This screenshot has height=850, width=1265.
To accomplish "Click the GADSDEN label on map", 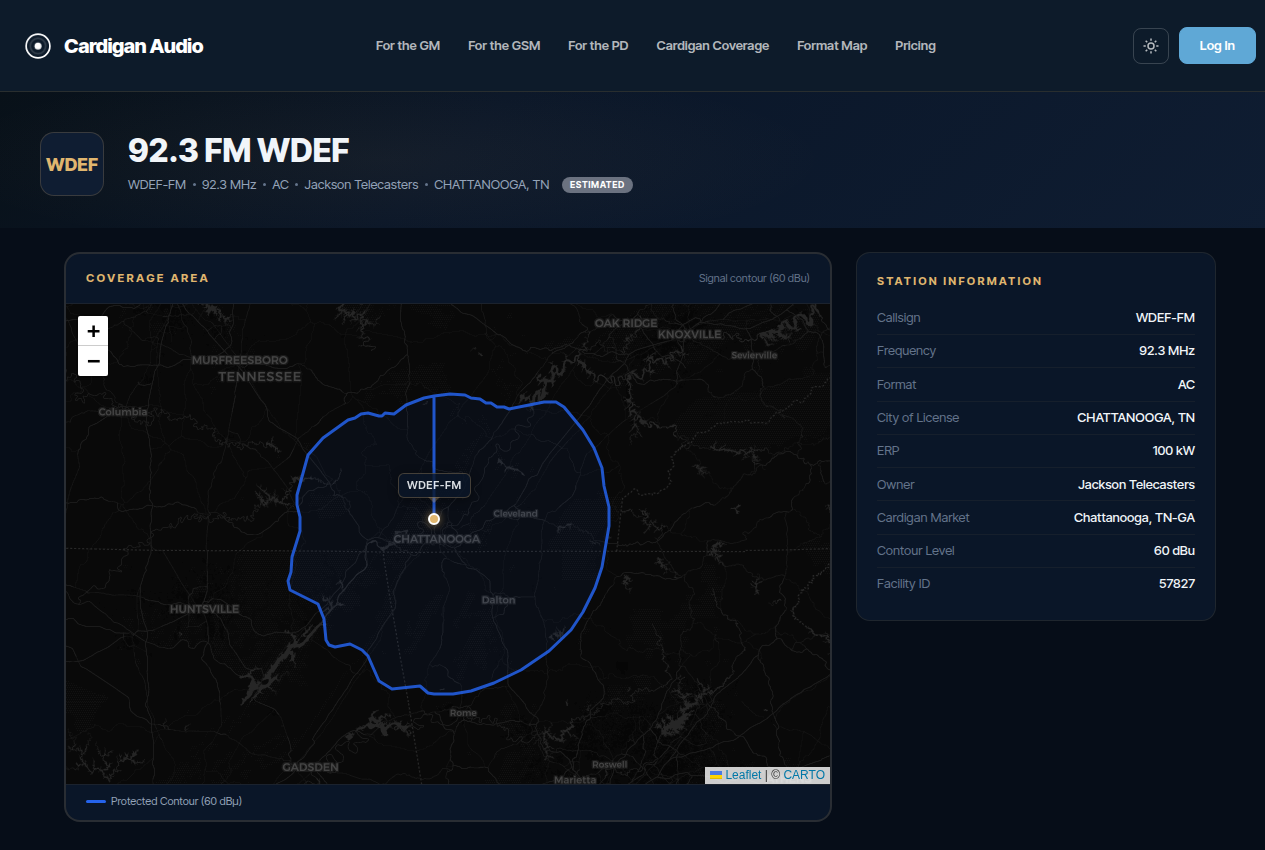I will (x=310, y=767).
